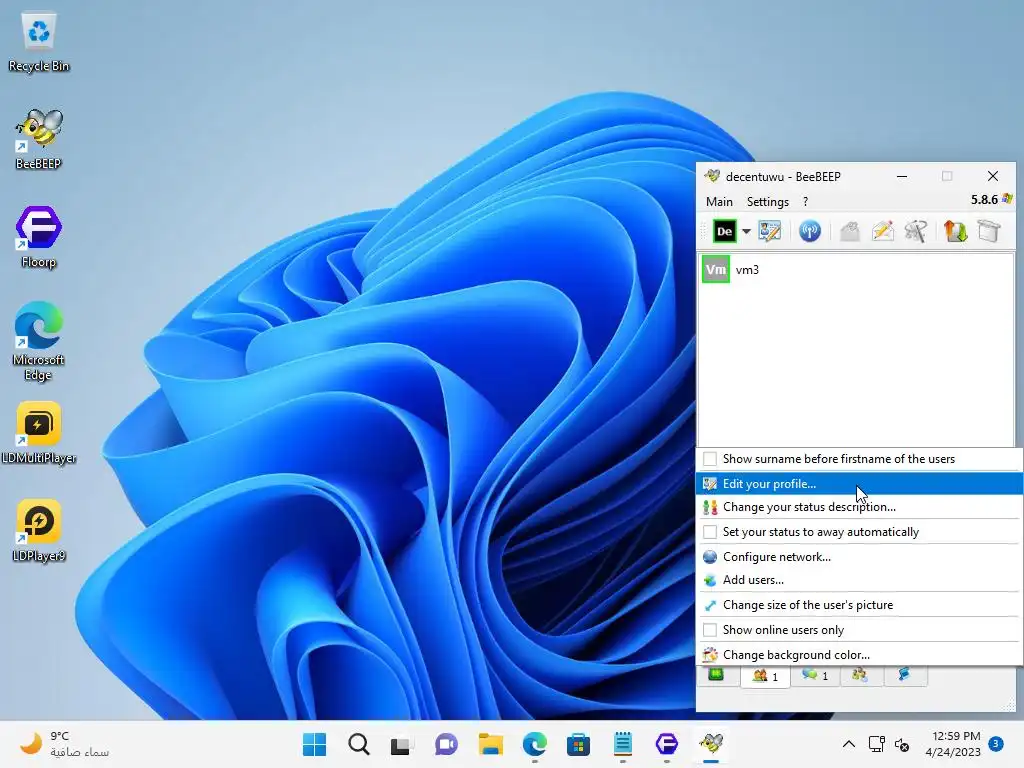Switch to the blue scroll saved chats tab
1024x768 pixels.
(904, 675)
